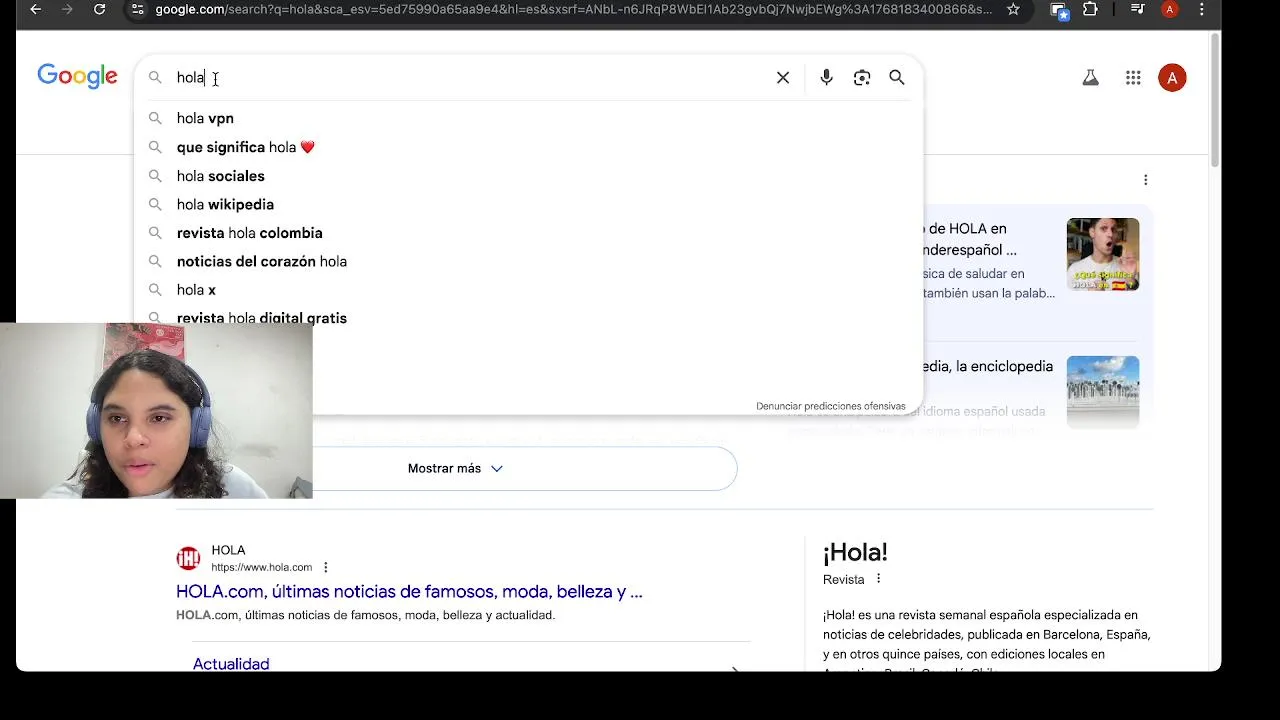Open Chrome profile avatar in toolbar
1280x720 pixels.
pos(1169,9)
